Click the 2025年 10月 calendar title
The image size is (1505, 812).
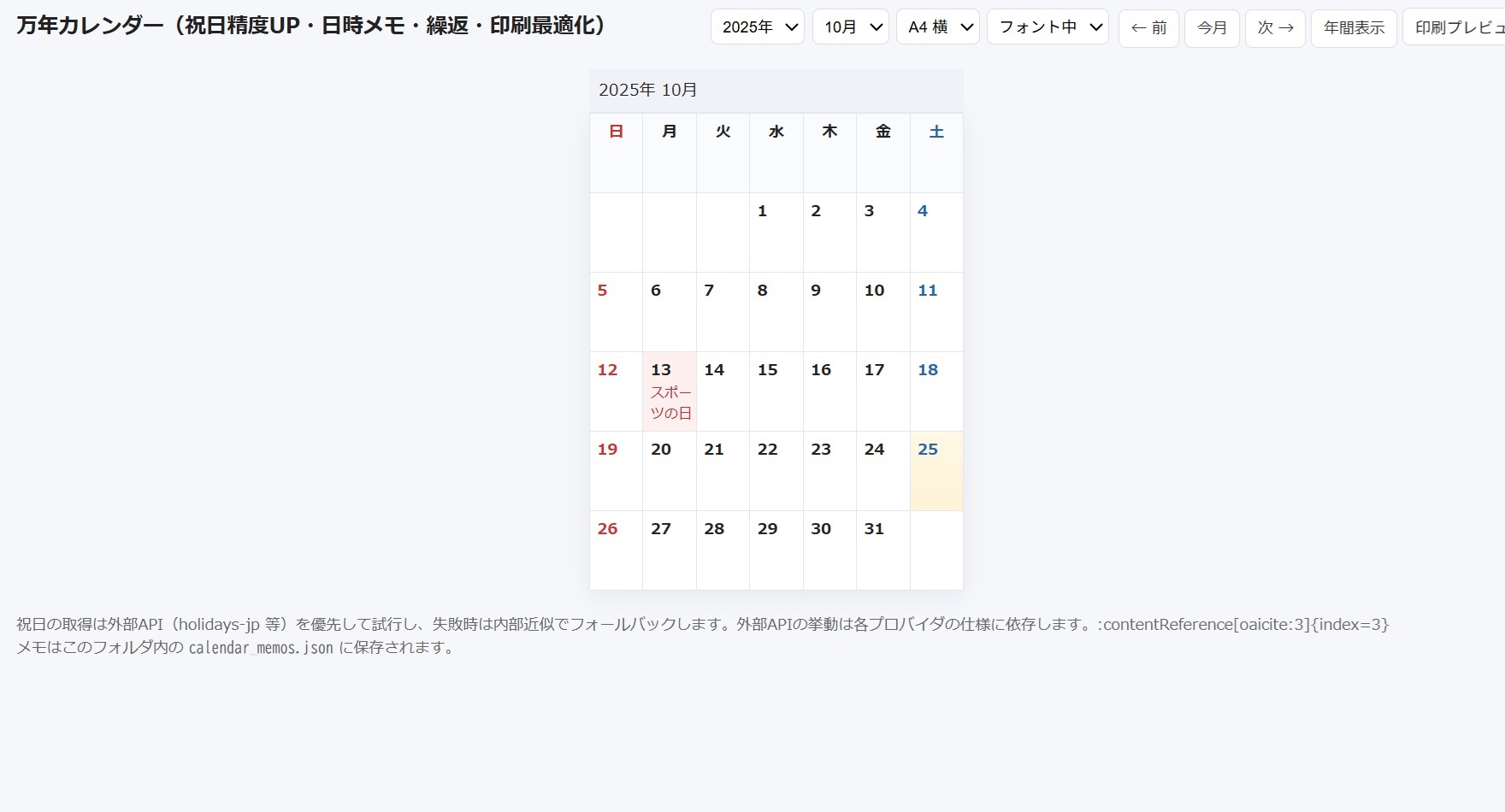(648, 90)
